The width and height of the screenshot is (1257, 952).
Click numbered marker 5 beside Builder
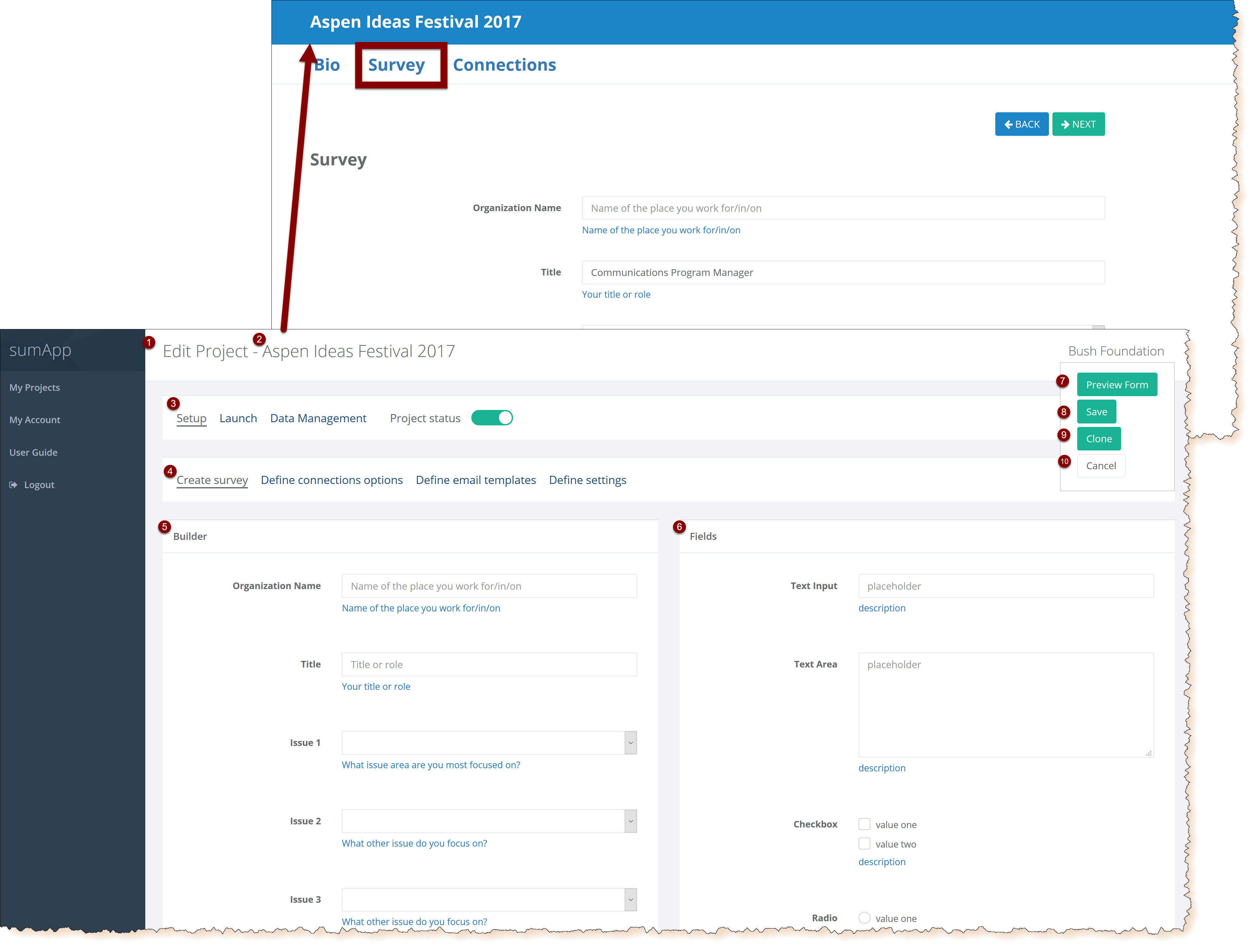[164, 527]
